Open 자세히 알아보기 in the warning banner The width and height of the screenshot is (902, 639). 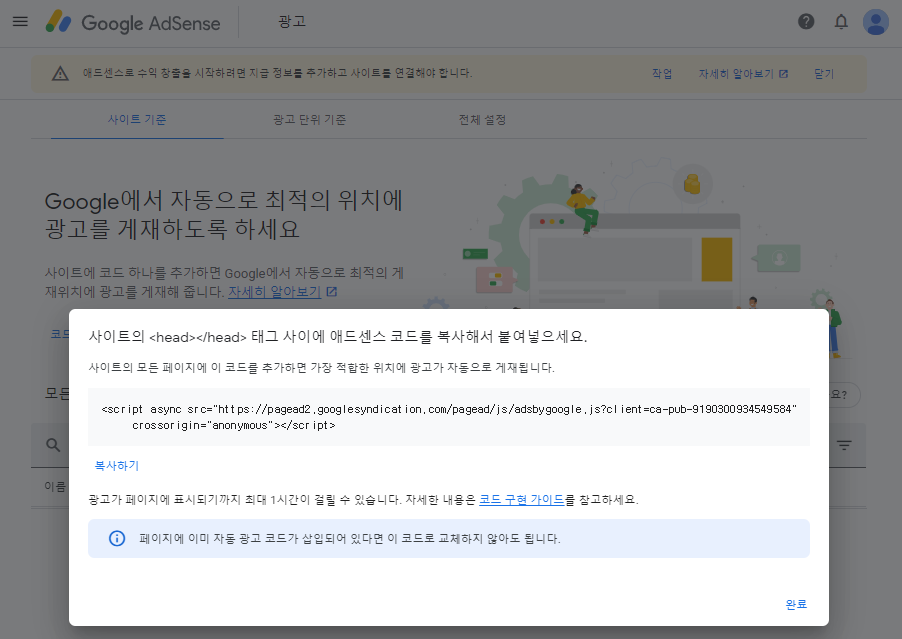(743, 74)
